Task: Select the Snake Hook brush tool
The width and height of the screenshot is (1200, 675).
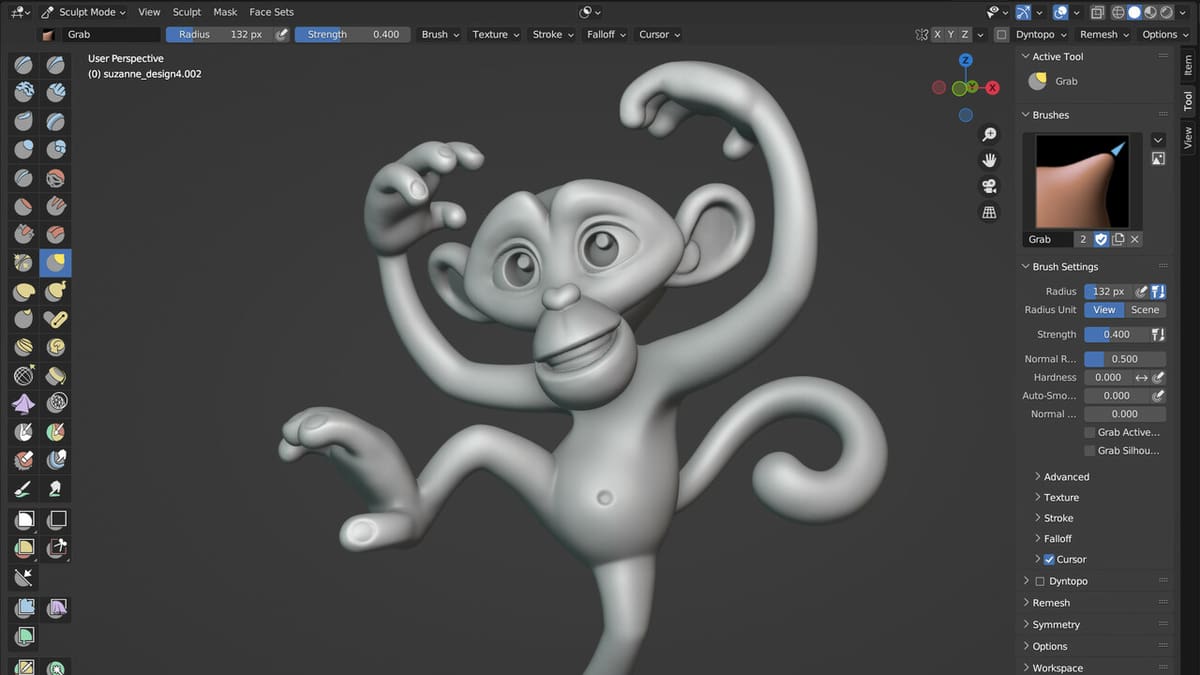Action: point(57,292)
